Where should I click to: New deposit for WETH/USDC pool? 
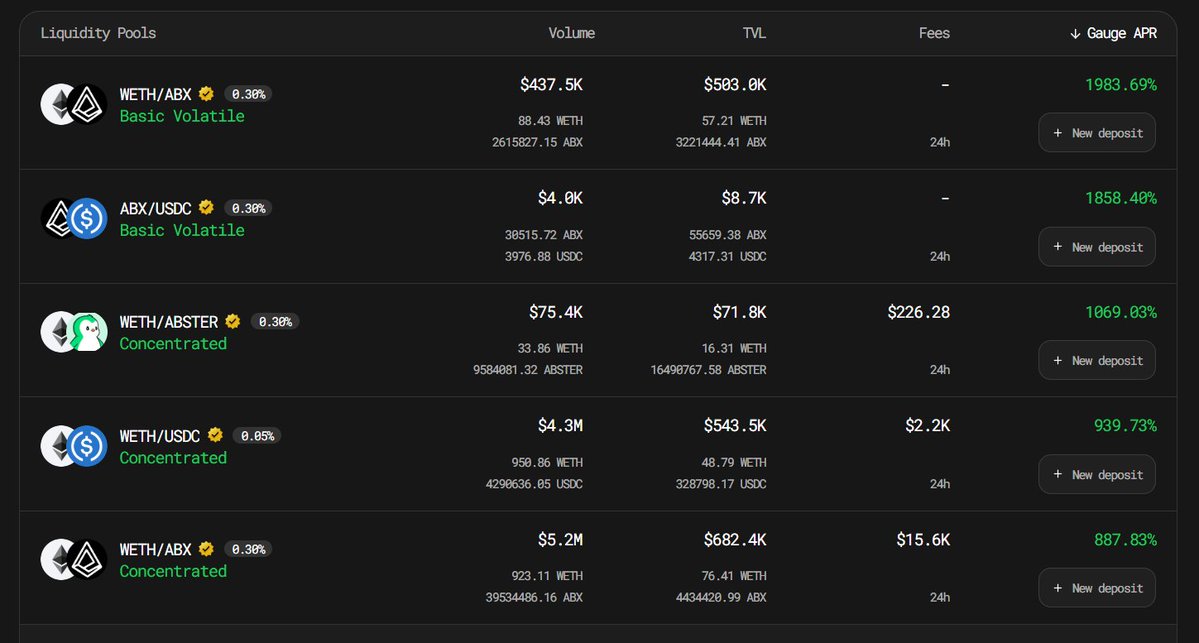[1097, 474]
